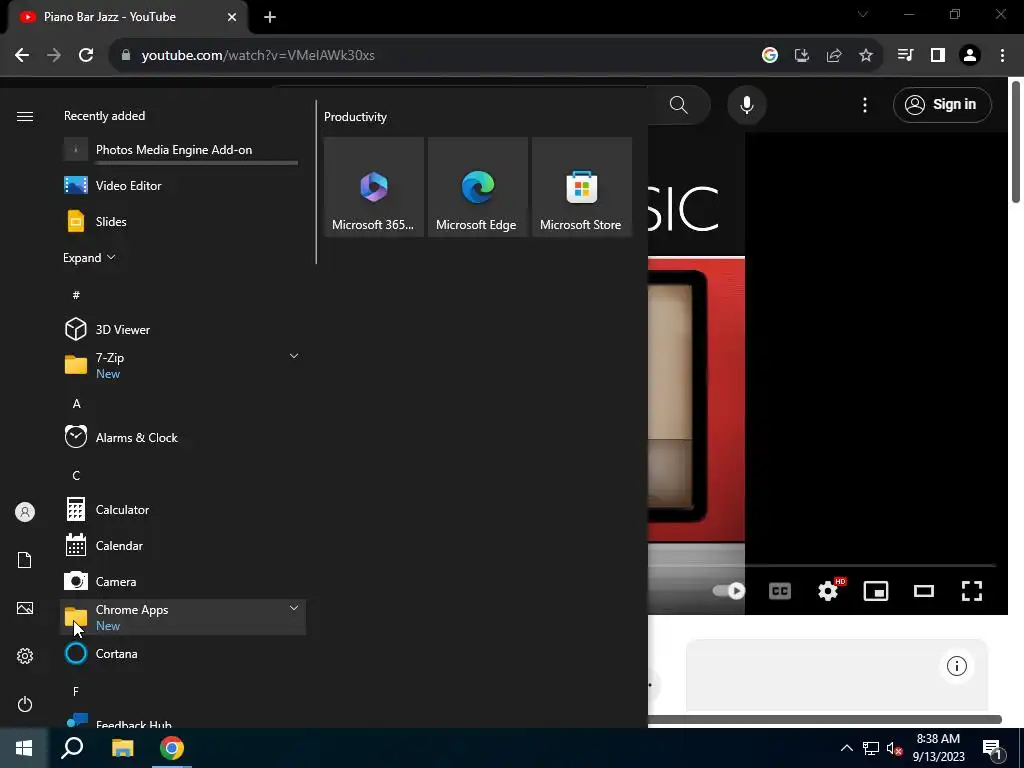This screenshot has height=768, width=1024.
Task: Open Calendar app
Action: pos(183,545)
